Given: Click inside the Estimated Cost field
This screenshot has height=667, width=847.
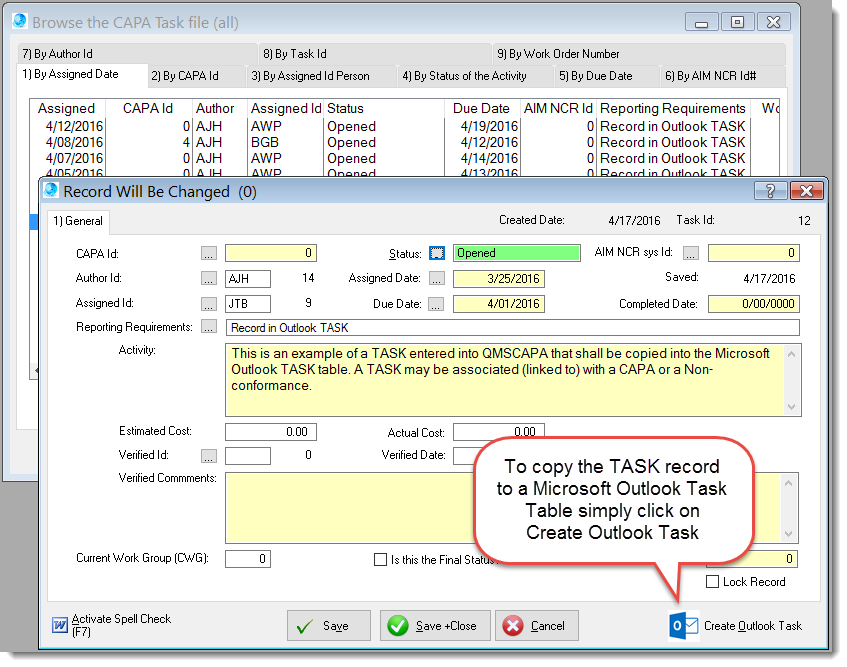Looking at the screenshot, I should tap(270, 433).
